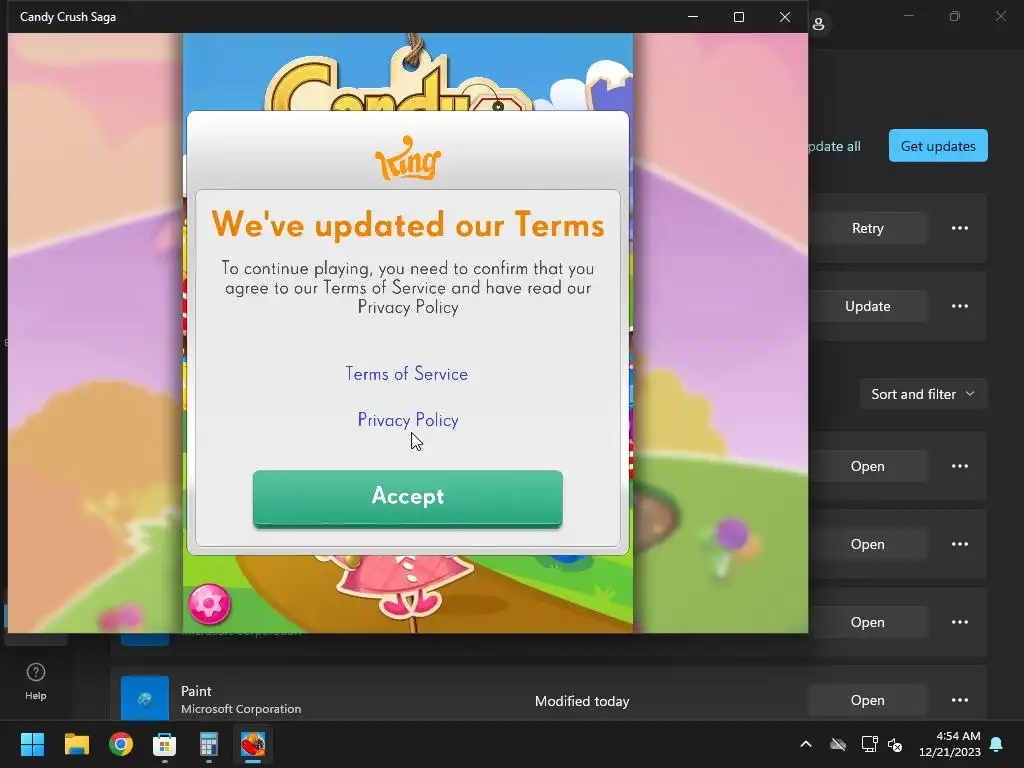Screen dimensions: 1024x768
Task: Open the Windows Start menu
Action: (x=32, y=744)
